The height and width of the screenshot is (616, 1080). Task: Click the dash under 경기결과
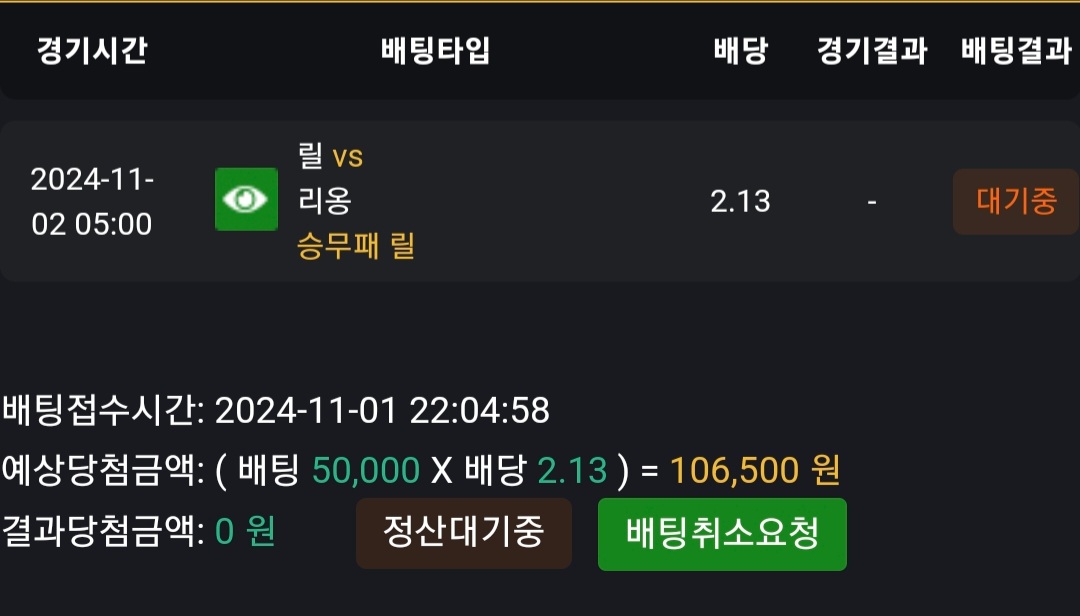point(872,202)
